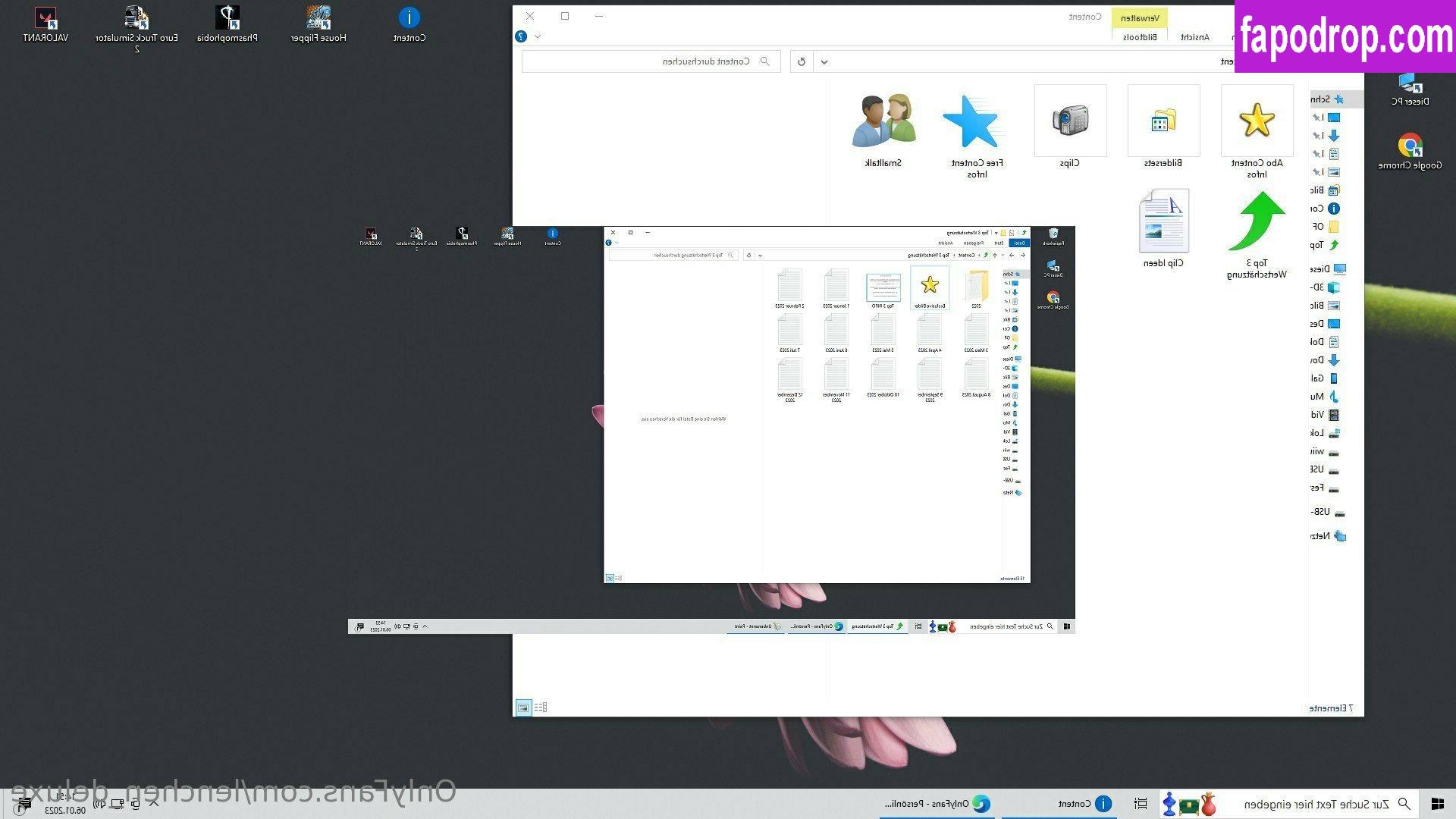This screenshot has height=819, width=1456.
Task: Open the Windows Start menu
Action: [x=1437, y=804]
